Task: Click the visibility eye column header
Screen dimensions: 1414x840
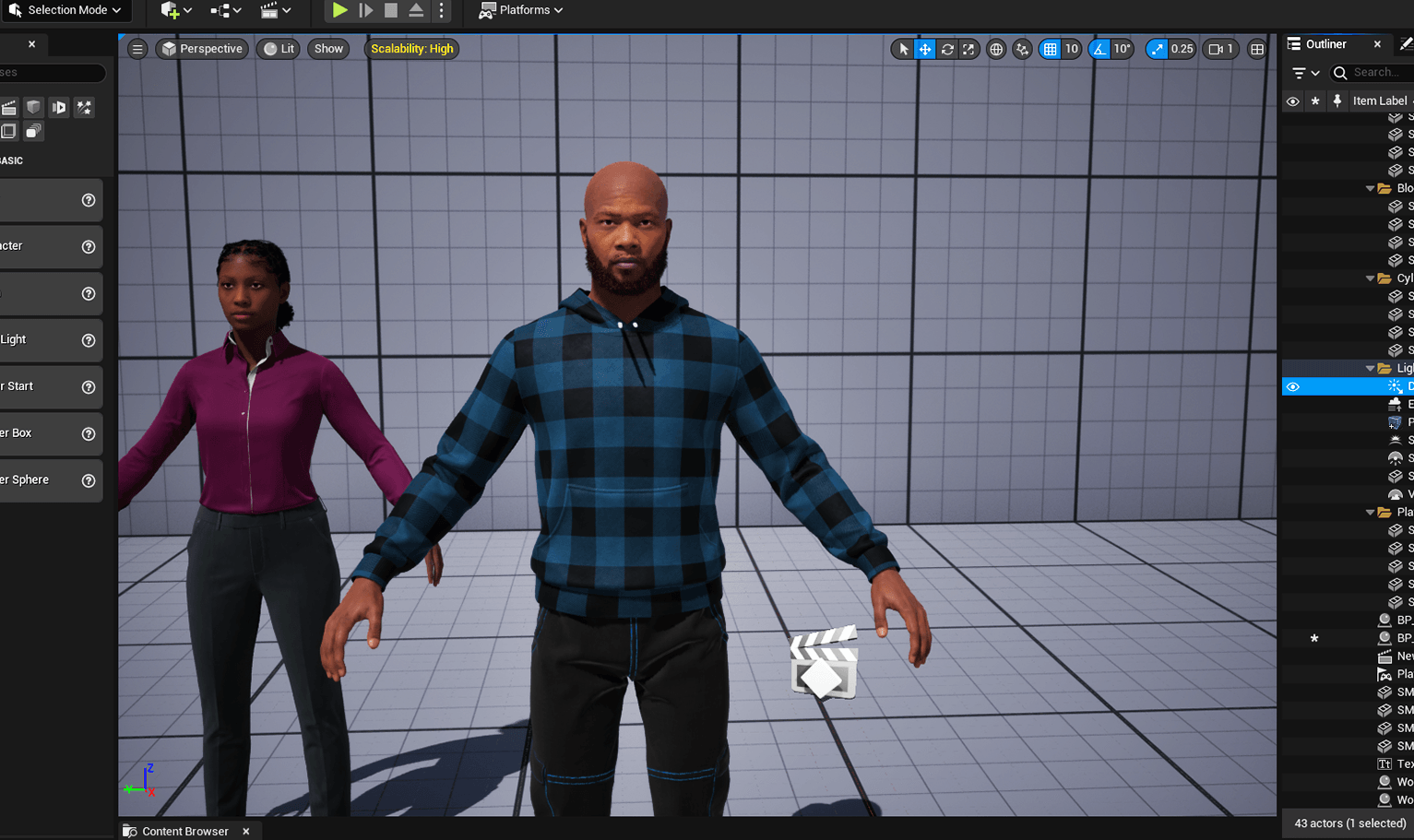Action: tap(1293, 101)
